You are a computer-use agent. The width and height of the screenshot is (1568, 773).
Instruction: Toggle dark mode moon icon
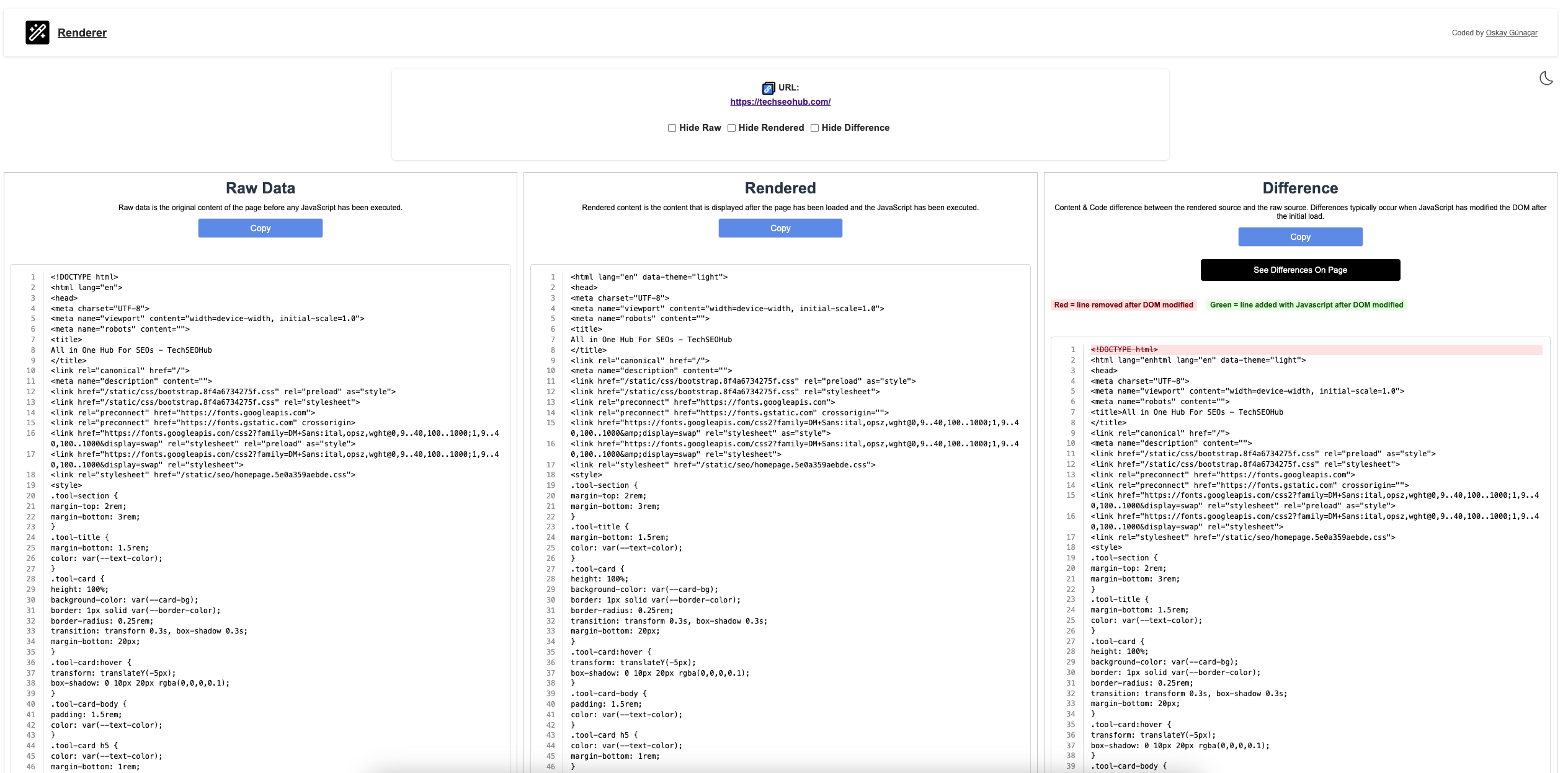[1546, 78]
